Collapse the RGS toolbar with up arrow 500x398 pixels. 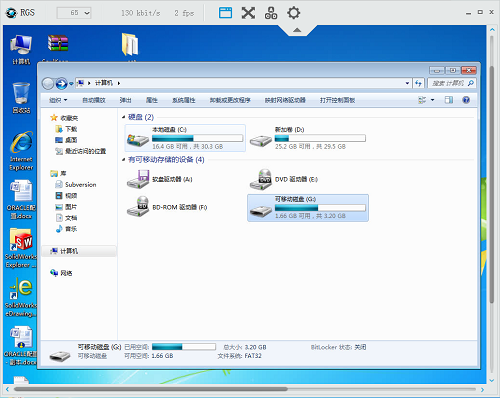point(297,30)
